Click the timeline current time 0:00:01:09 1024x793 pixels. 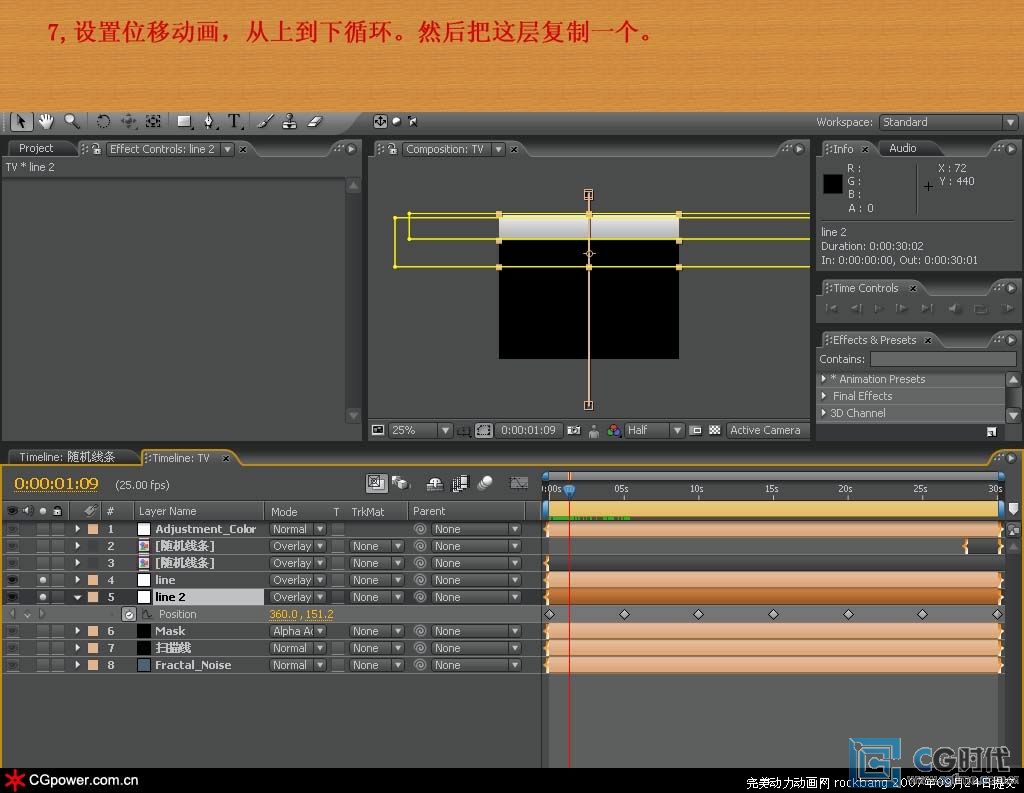[x=56, y=483]
